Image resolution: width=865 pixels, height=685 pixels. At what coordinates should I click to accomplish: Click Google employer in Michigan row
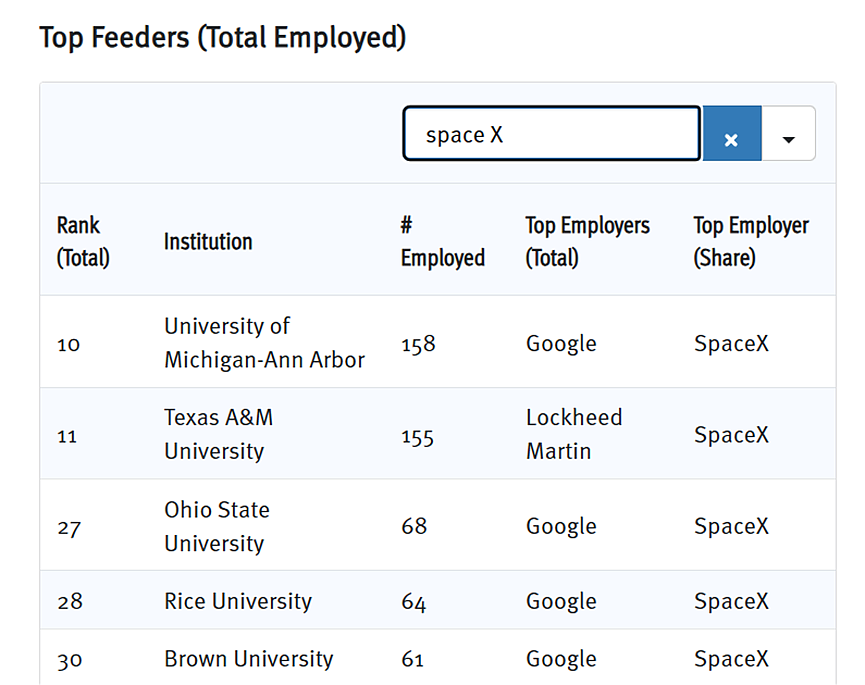561,344
